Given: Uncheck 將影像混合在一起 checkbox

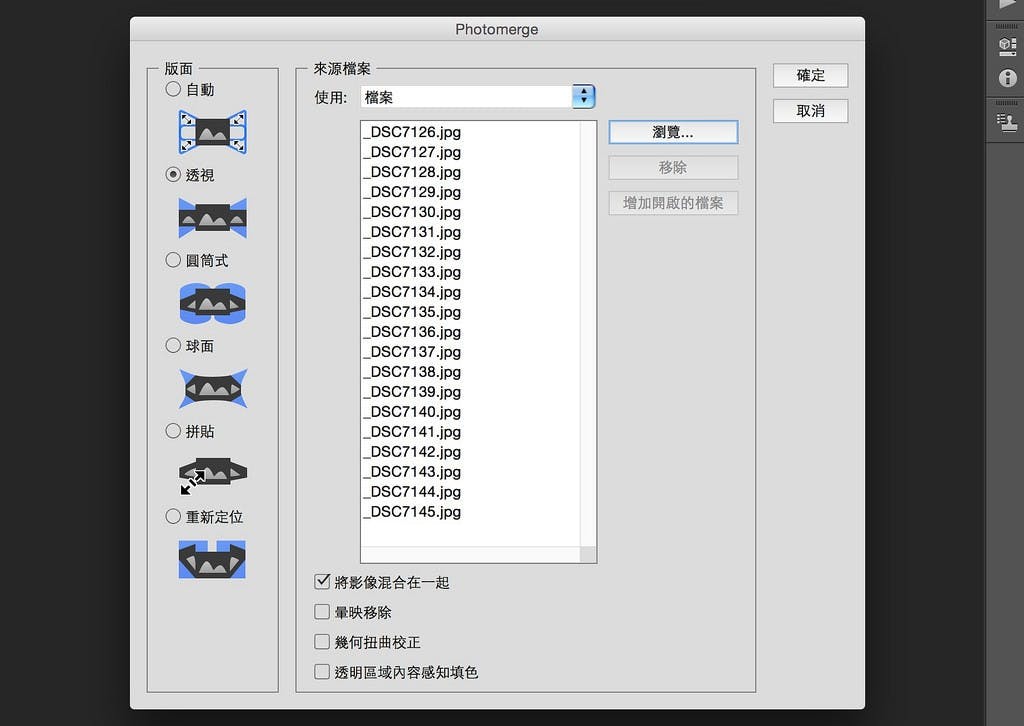Looking at the screenshot, I should (322, 581).
